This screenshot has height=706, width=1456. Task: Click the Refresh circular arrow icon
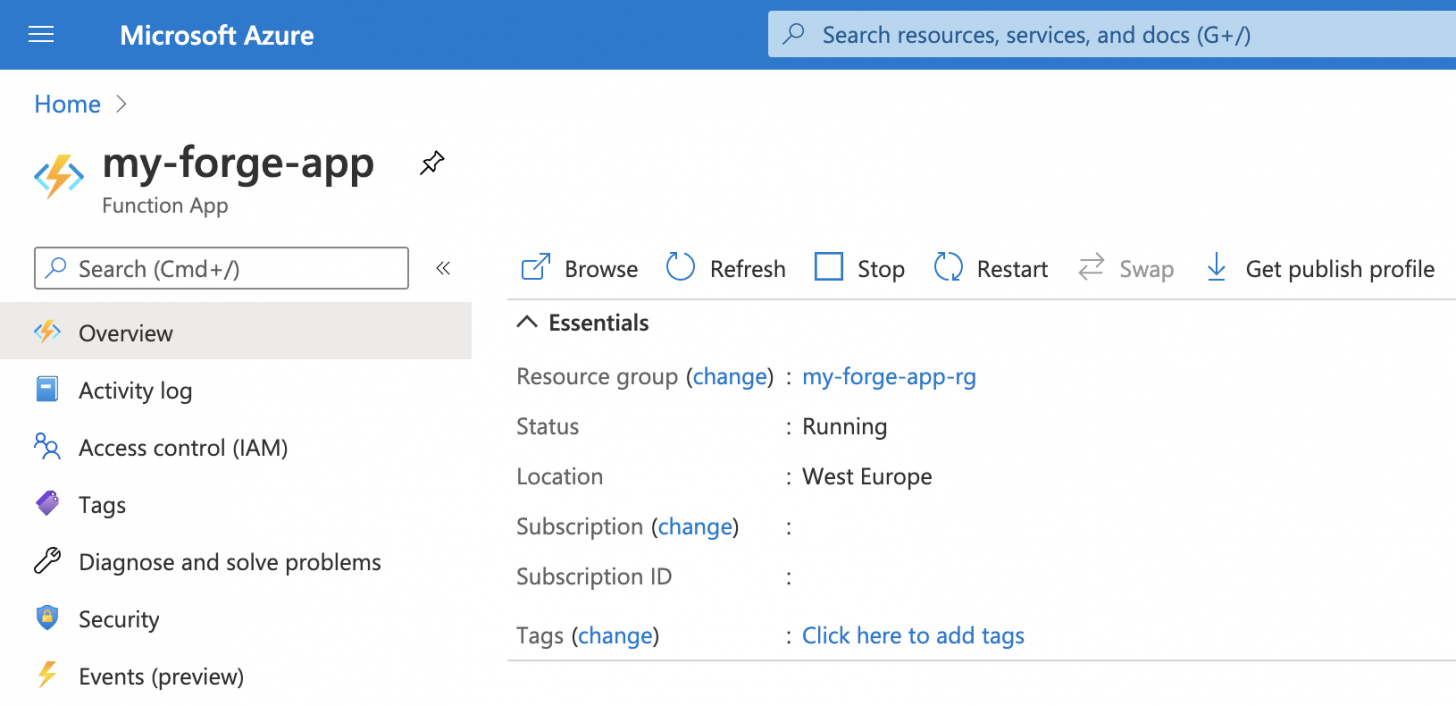[x=680, y=267]
